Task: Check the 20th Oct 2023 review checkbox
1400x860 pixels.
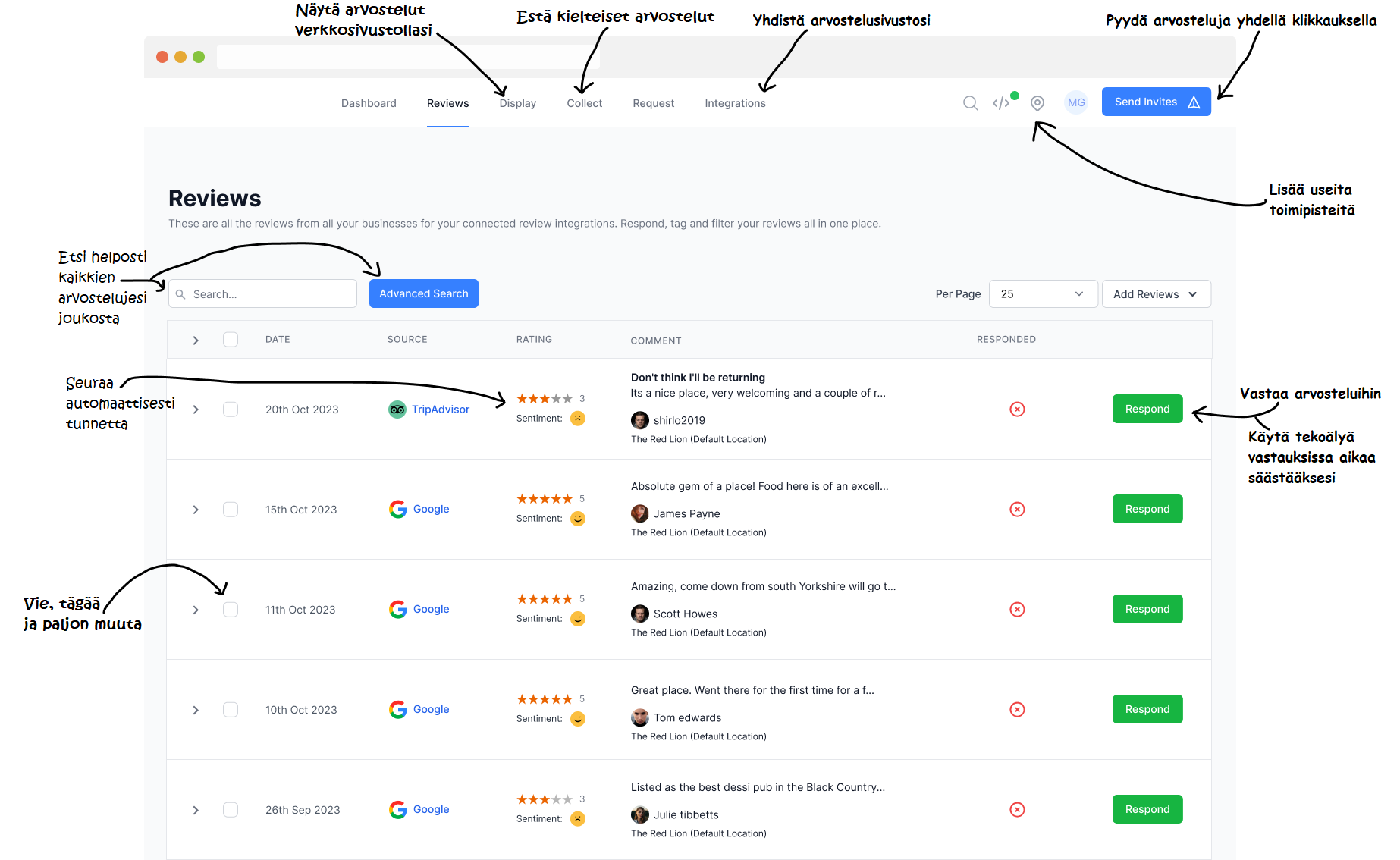Action: point(231,410)
